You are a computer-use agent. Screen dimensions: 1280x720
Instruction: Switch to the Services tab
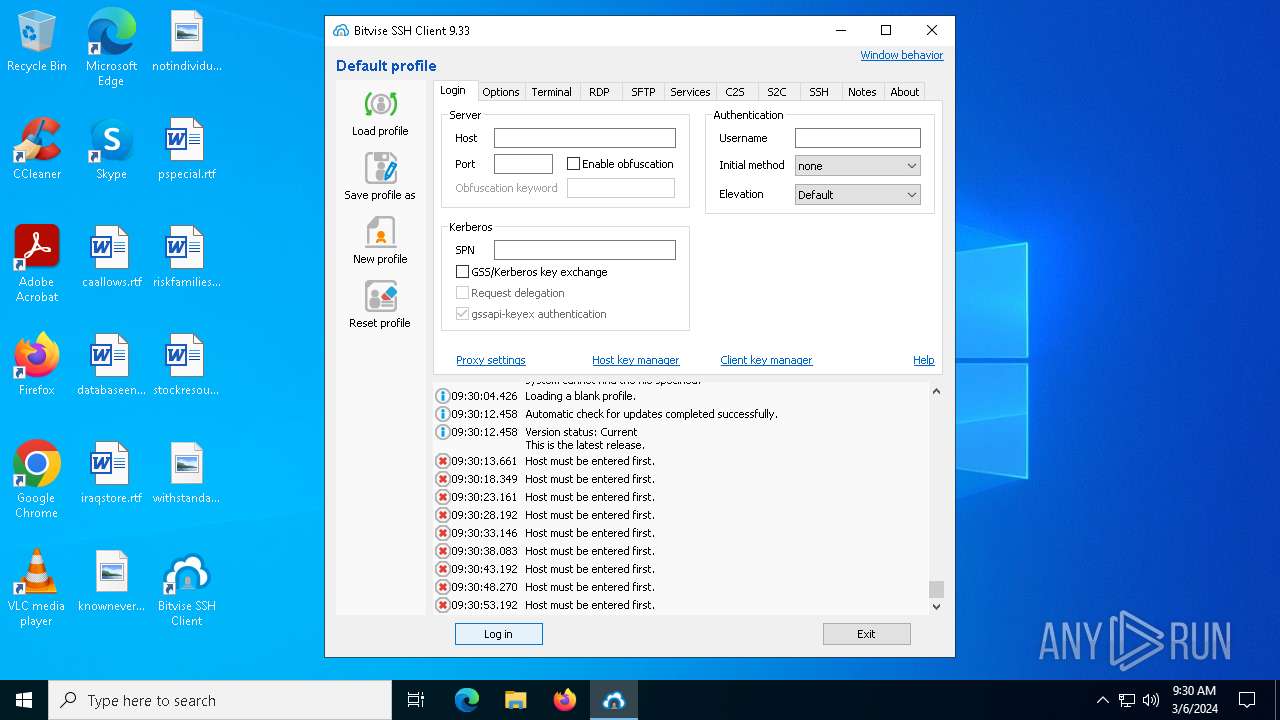[x=690, y=92]
